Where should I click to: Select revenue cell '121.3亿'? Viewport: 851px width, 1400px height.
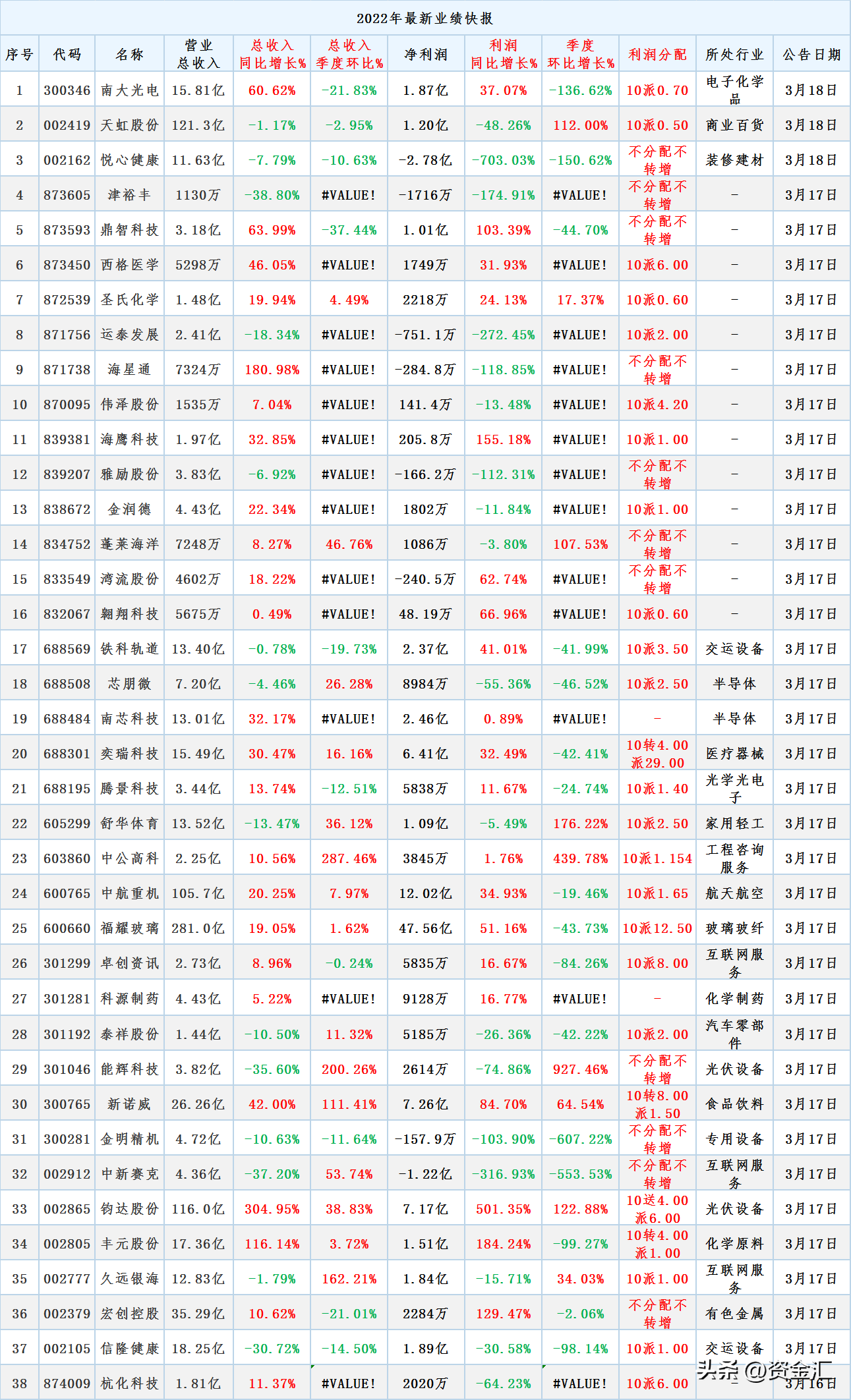(198, 125)
